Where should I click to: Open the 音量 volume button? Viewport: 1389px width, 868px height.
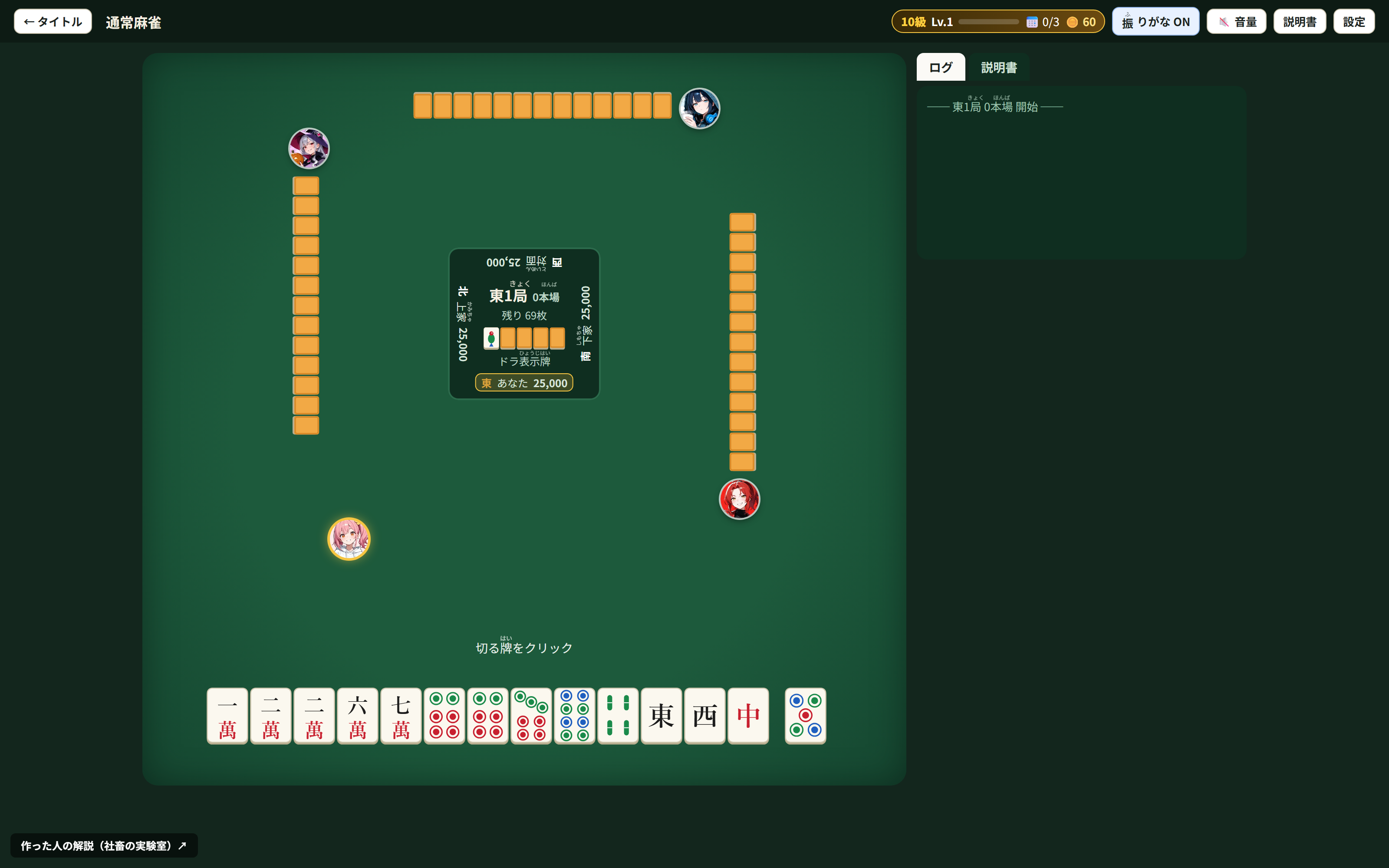[x=1236, y=22]
